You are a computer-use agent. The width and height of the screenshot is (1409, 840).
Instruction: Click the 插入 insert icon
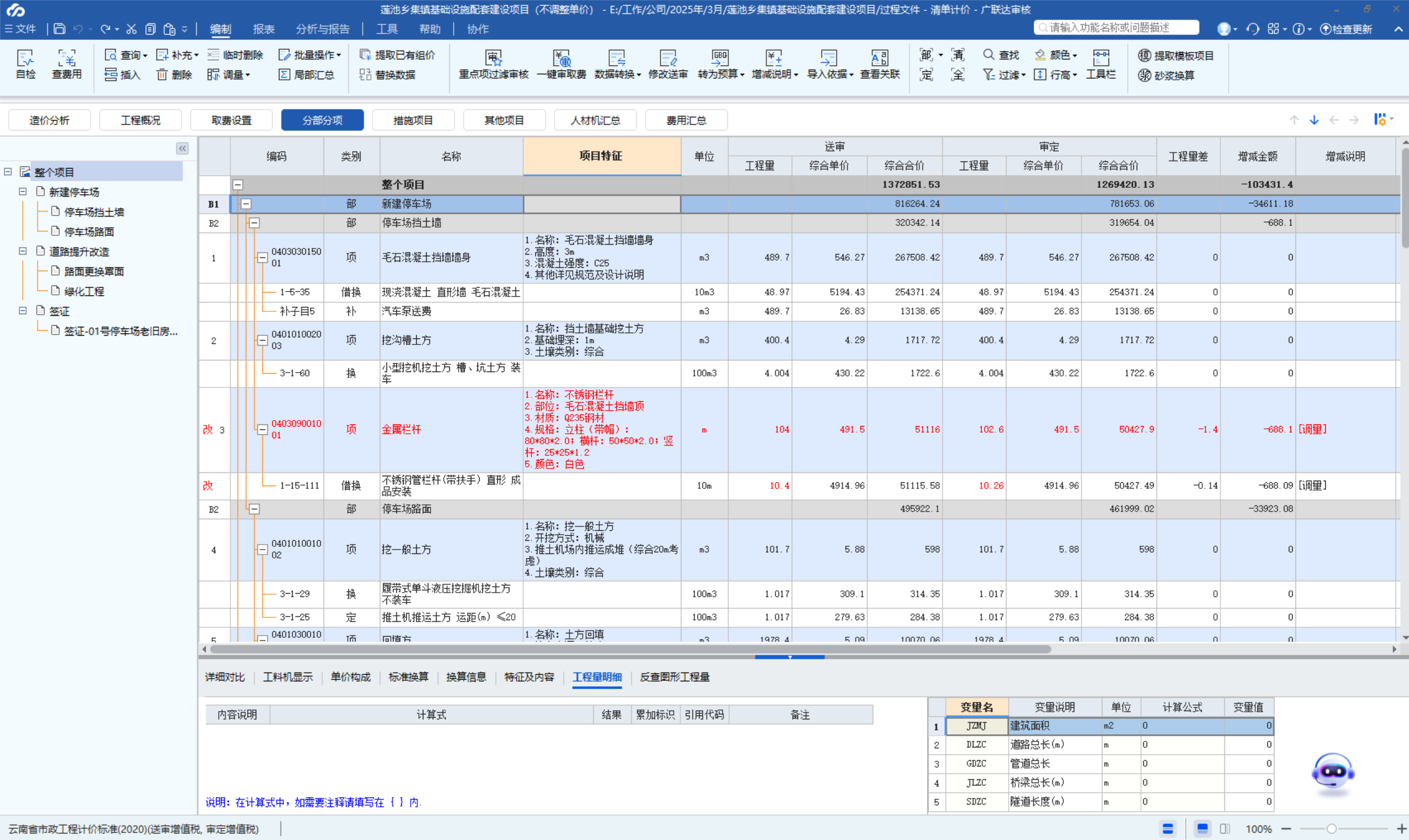point(122,75)
